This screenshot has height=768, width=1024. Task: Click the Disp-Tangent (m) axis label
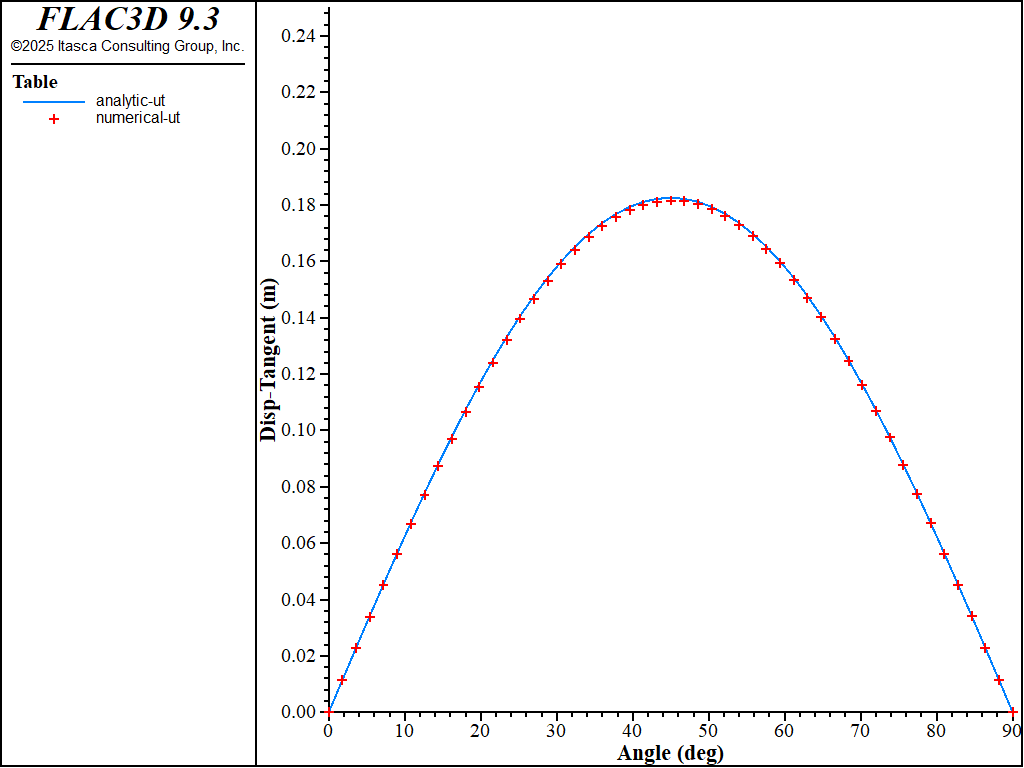pyautogui.click(x=268, y=359)
